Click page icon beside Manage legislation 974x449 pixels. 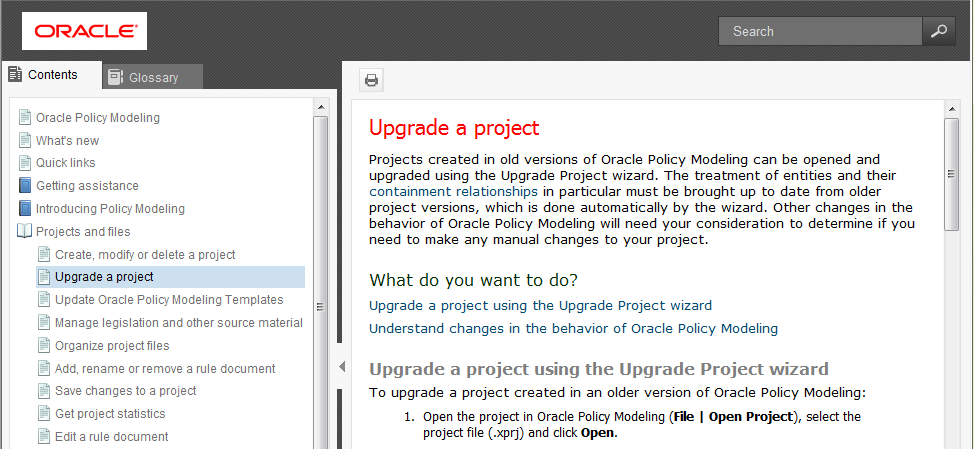pyautogui.click(x=43, y=323)
